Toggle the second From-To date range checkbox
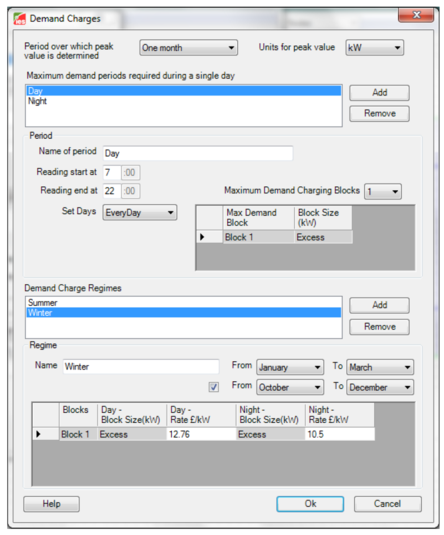444x535 pixels. 214,387
